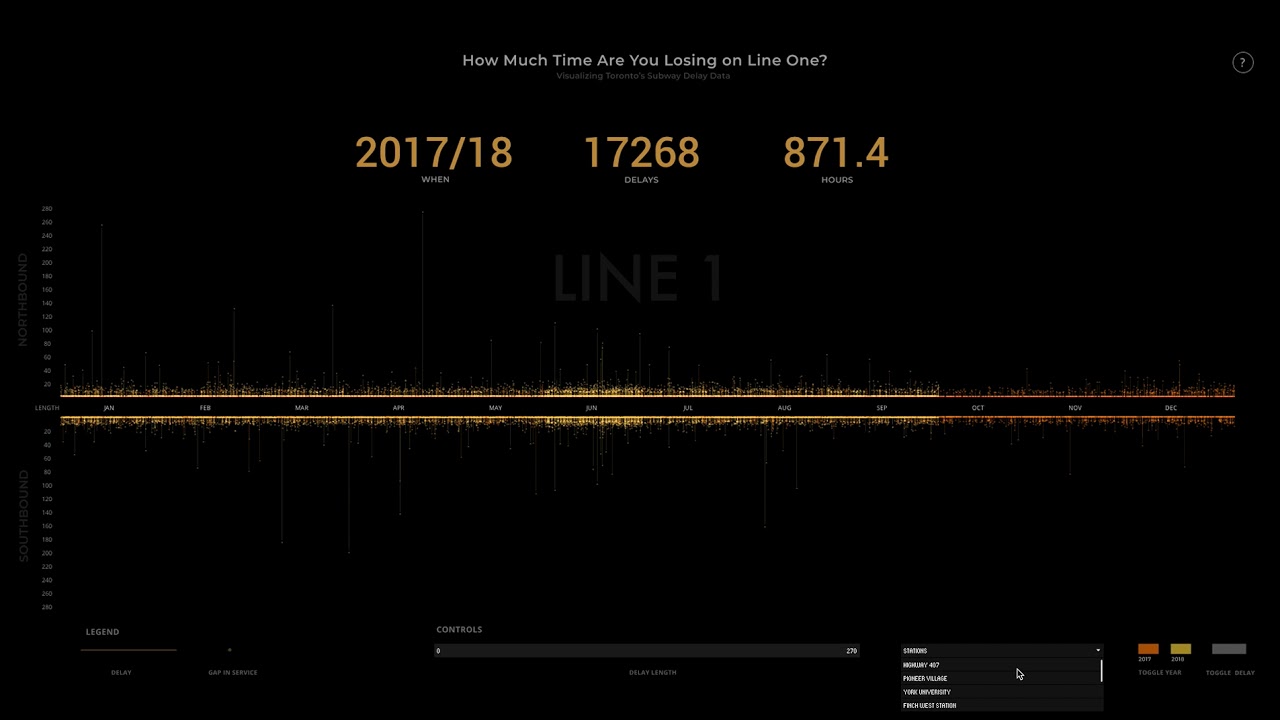
Task: Pick Finch West Station option
Action: click(1000, 705)
